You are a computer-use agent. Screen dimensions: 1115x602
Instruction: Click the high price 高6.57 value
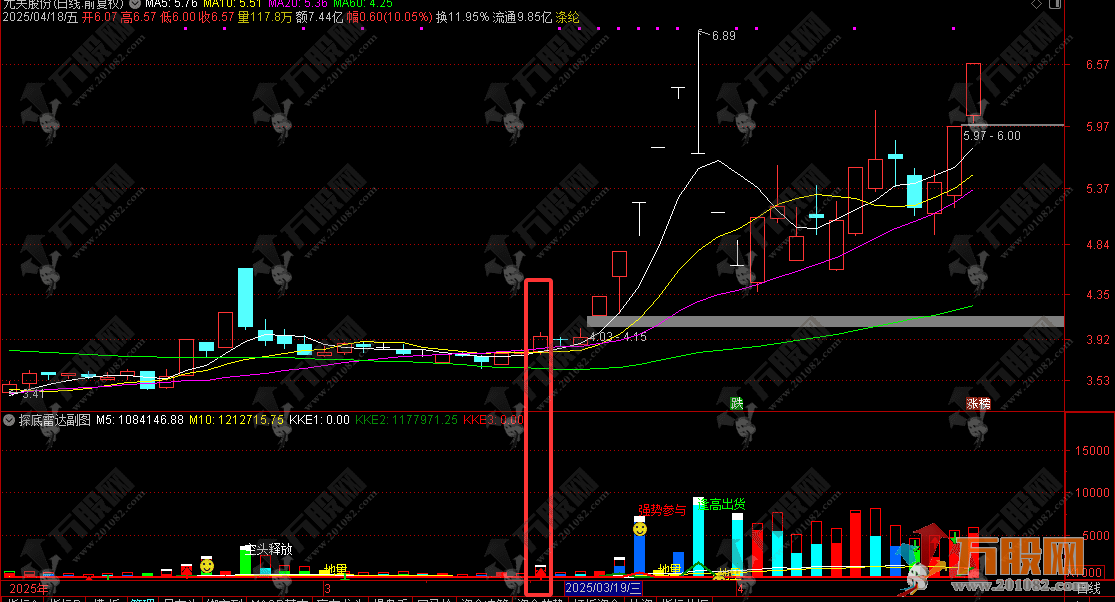pos(138,17)
